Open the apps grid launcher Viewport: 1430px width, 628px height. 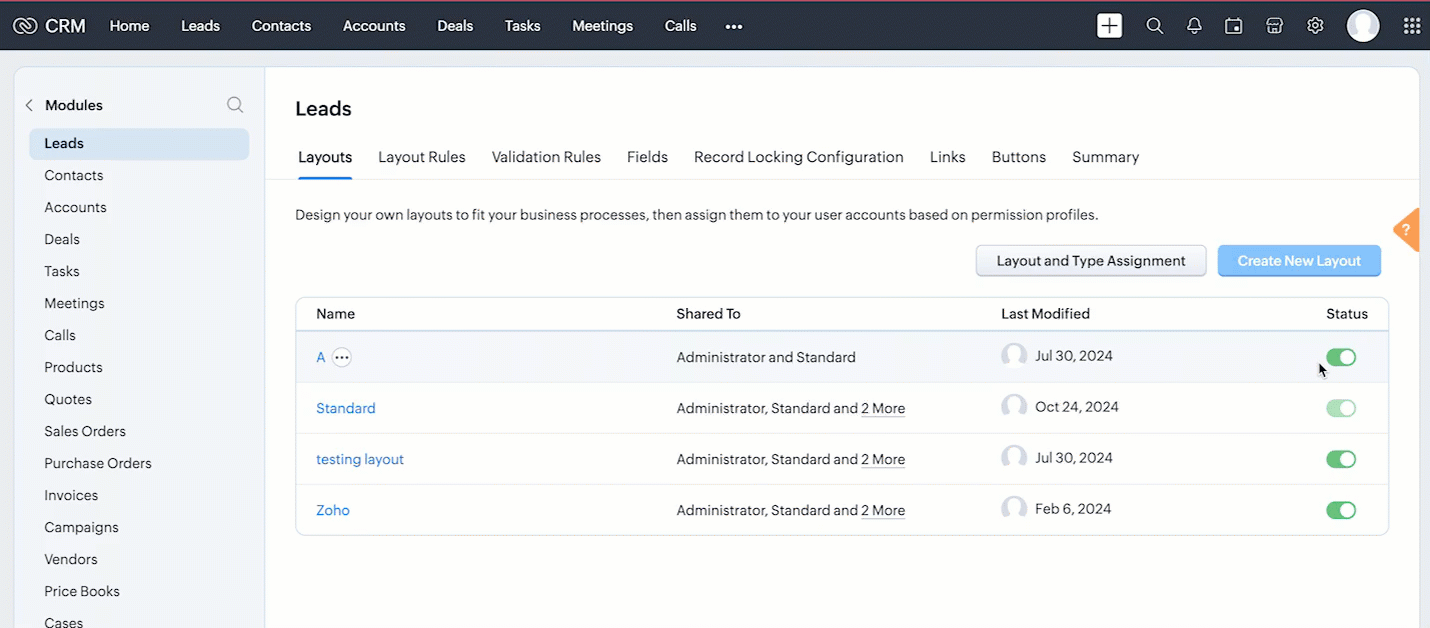coord(1411,26)
